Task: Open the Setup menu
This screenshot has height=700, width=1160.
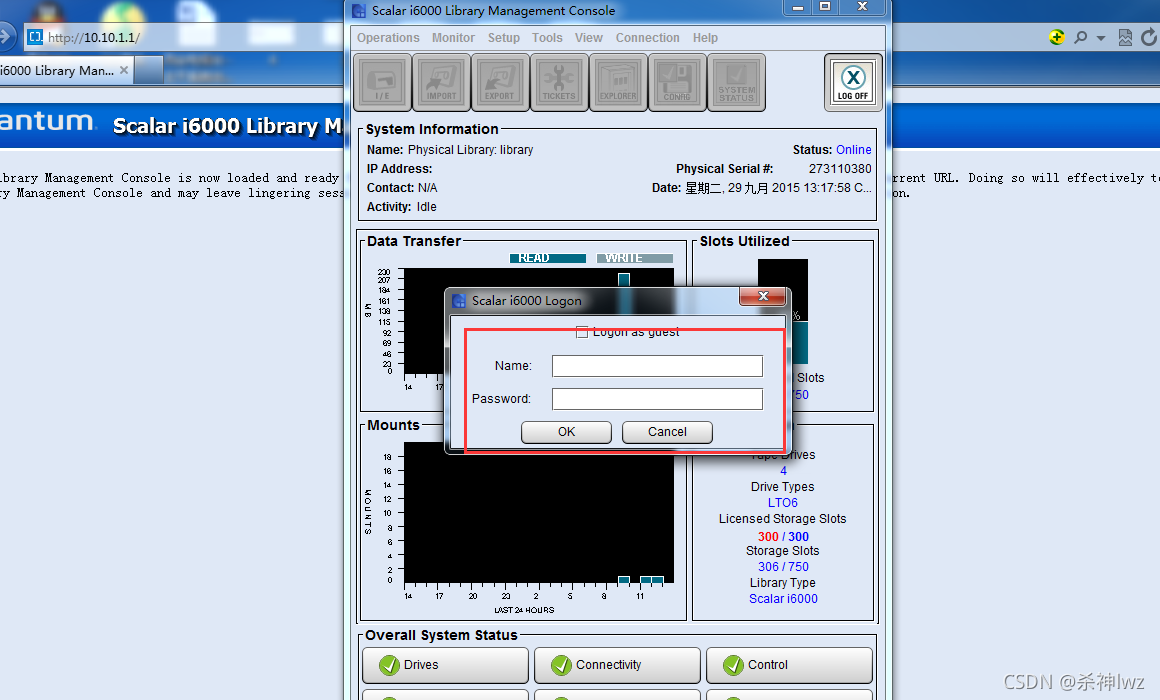Action: coord(504,38)
